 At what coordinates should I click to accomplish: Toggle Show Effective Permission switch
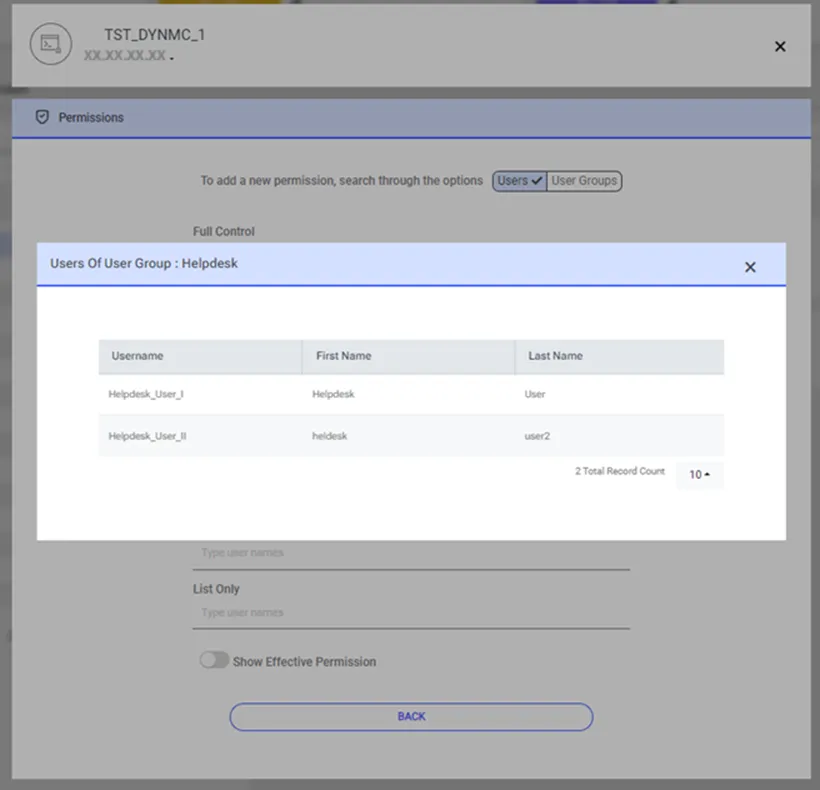(x=214, y=660)
